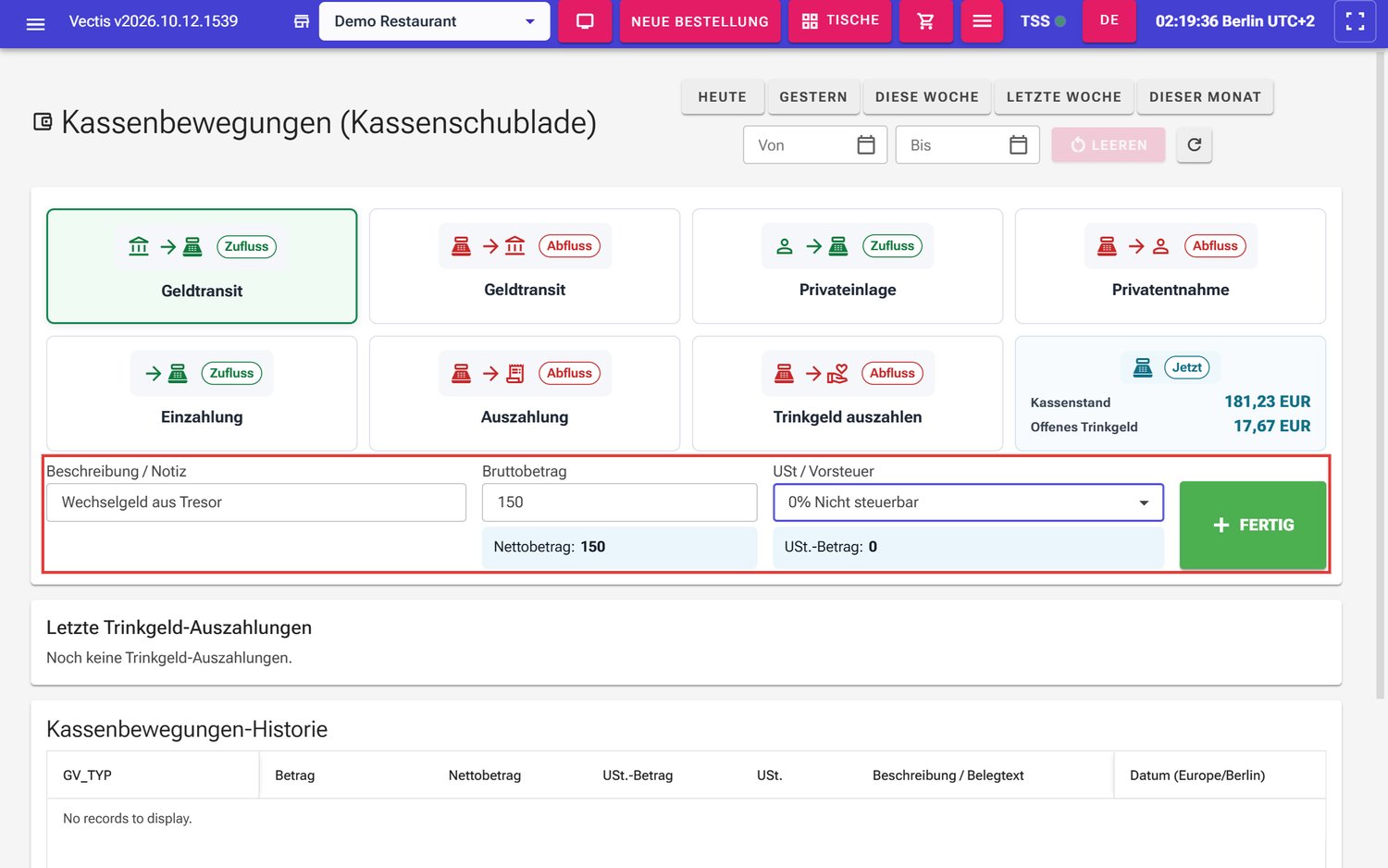This screenshot has height=868, width=1388.
Task: Toggle fullscreen mode
Action: click(1355, 21)
